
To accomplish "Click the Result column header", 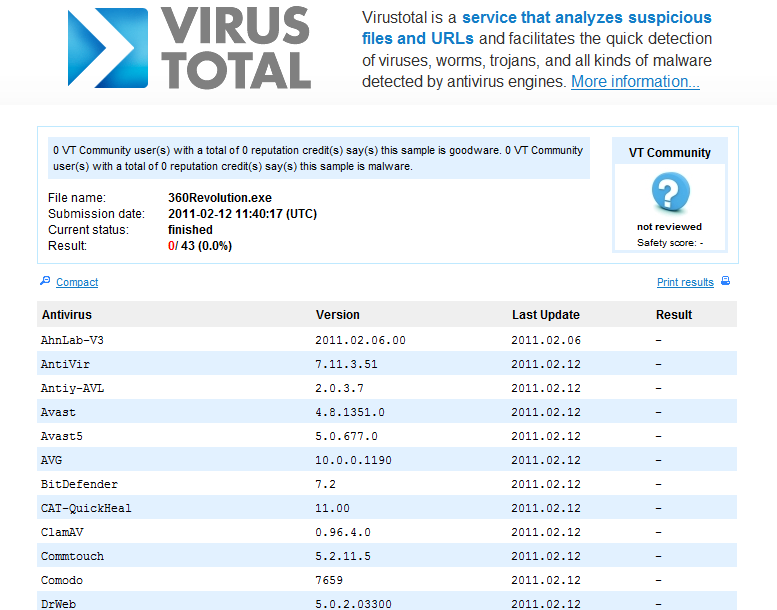I will (x=673, y=315).
